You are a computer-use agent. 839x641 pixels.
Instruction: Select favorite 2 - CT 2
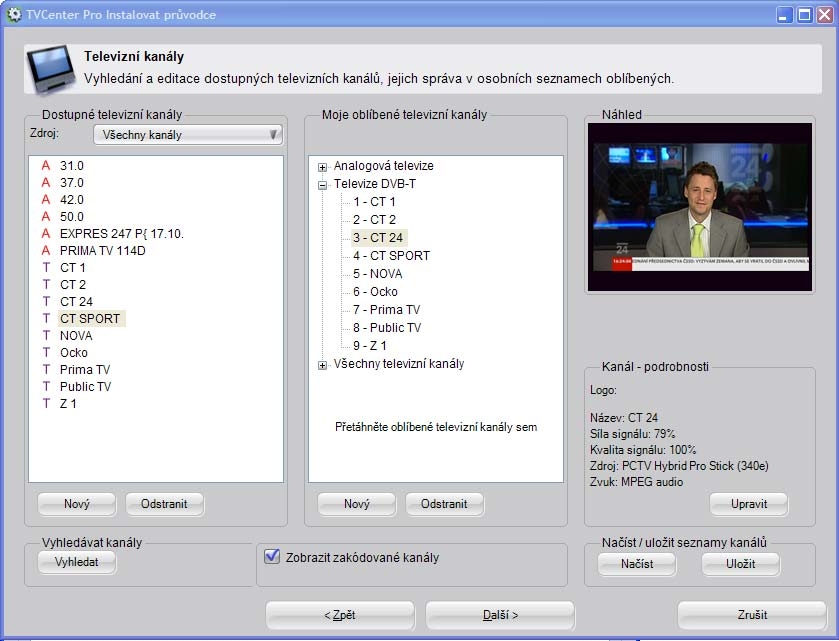374,220
